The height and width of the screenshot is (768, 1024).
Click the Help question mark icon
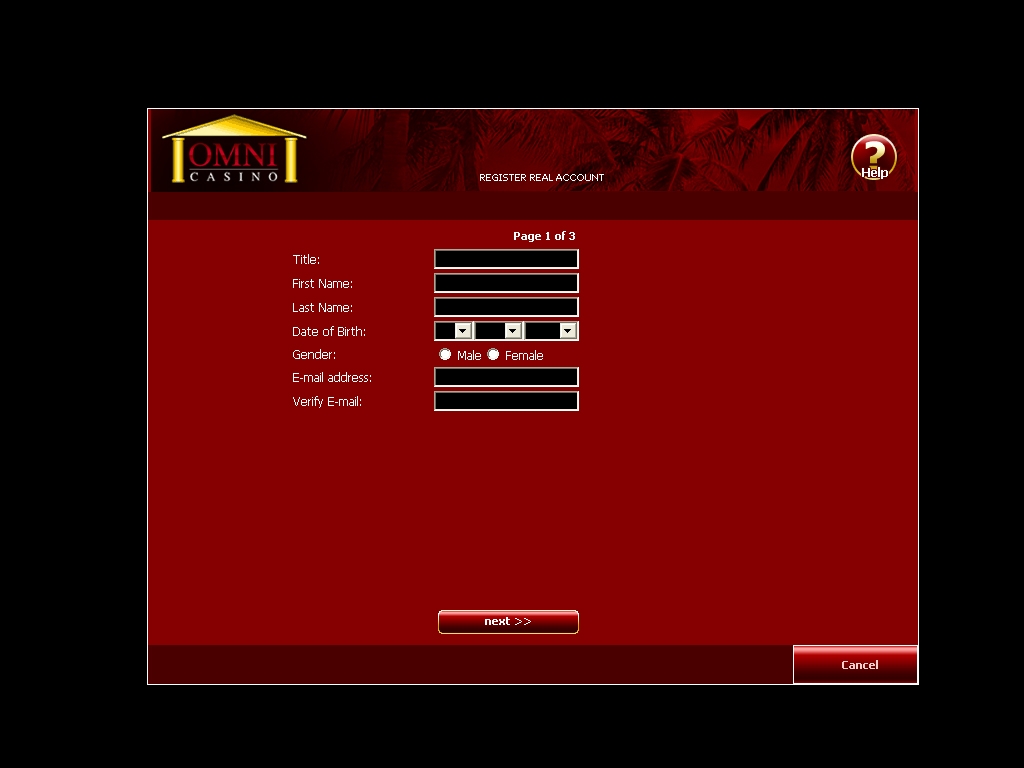[873, 157]
